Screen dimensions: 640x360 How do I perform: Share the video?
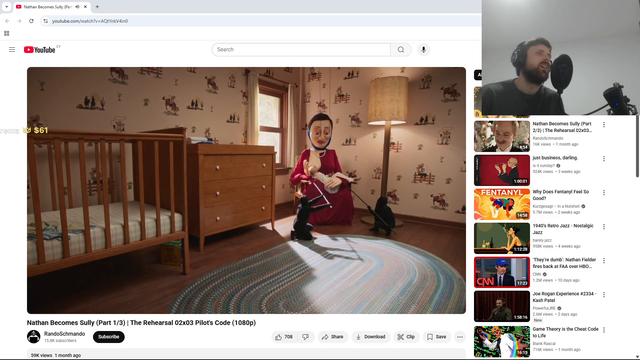[x=333, y=337]
